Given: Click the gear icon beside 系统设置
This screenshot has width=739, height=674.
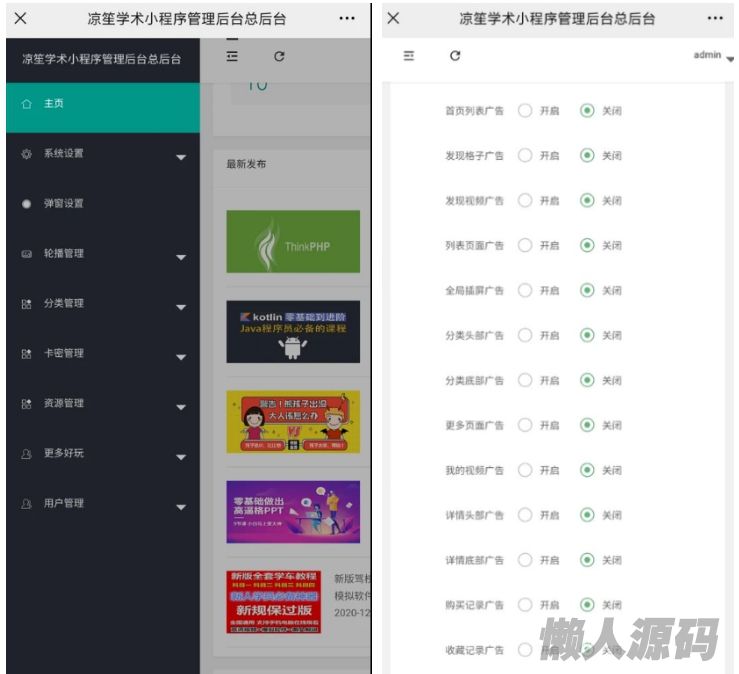Looking at the screenshot, I should 26,154.
